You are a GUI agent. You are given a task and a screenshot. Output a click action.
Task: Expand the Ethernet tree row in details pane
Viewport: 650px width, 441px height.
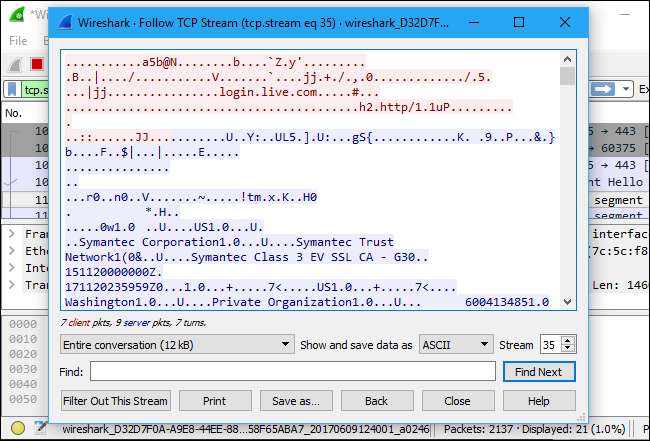pos(12,251)
